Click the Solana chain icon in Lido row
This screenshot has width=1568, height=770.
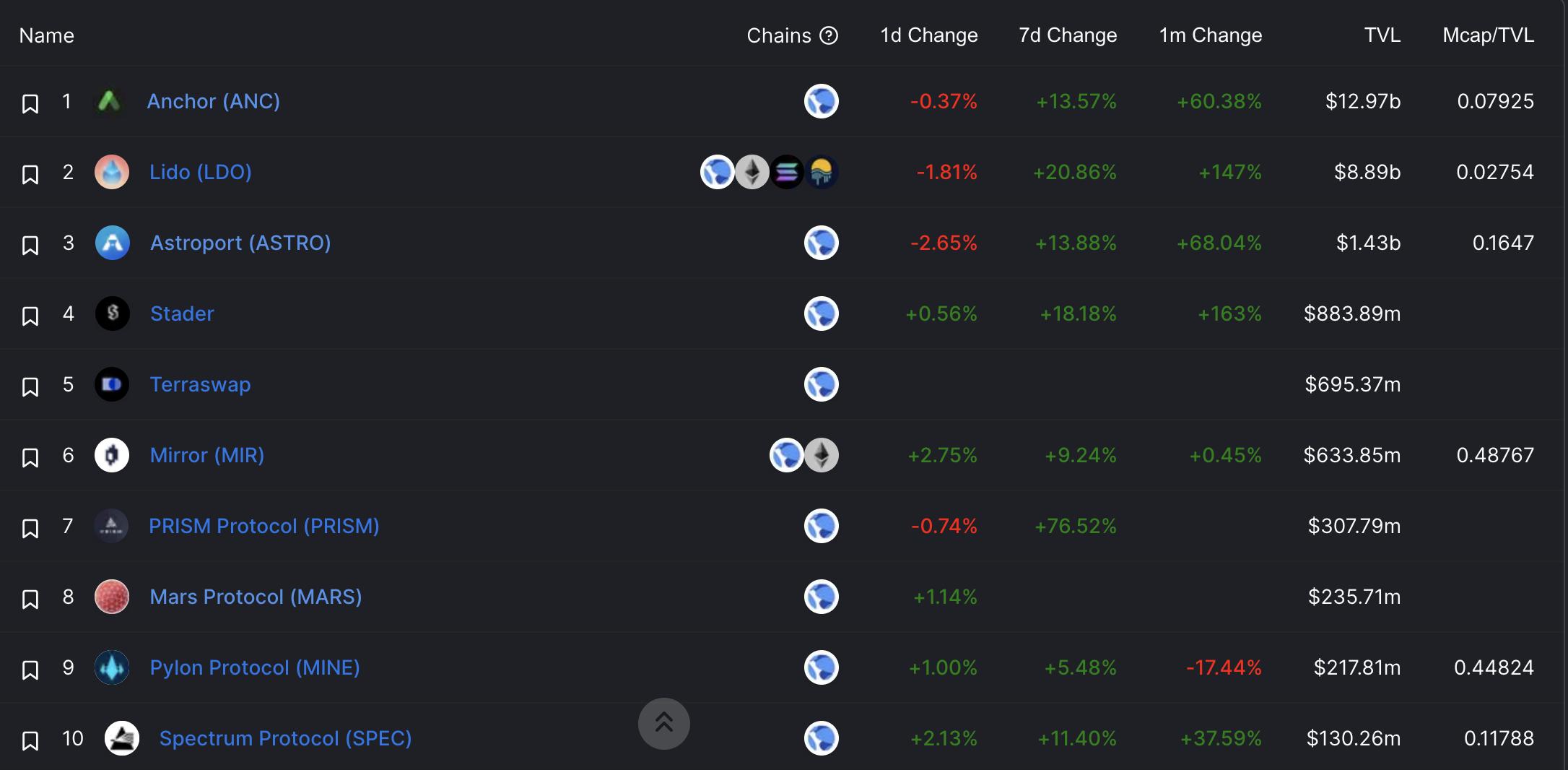[786, 172]
